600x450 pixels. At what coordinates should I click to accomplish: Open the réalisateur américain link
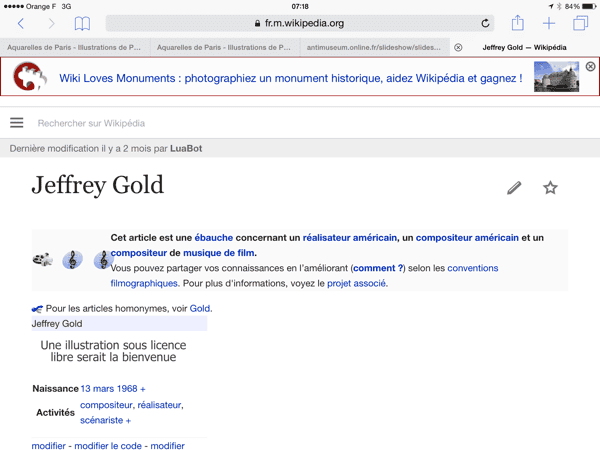click(x=350, y=238)
